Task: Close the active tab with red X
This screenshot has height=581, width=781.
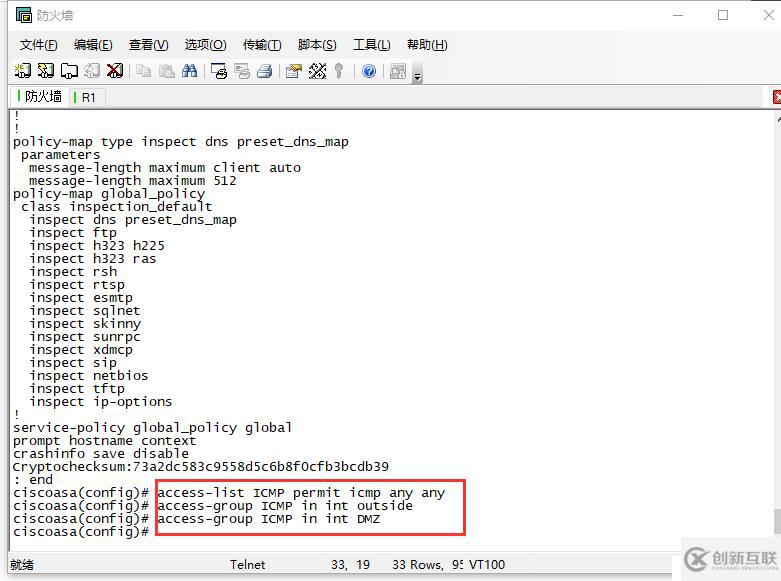Action: pyautogui.click(x=777, y=97)
